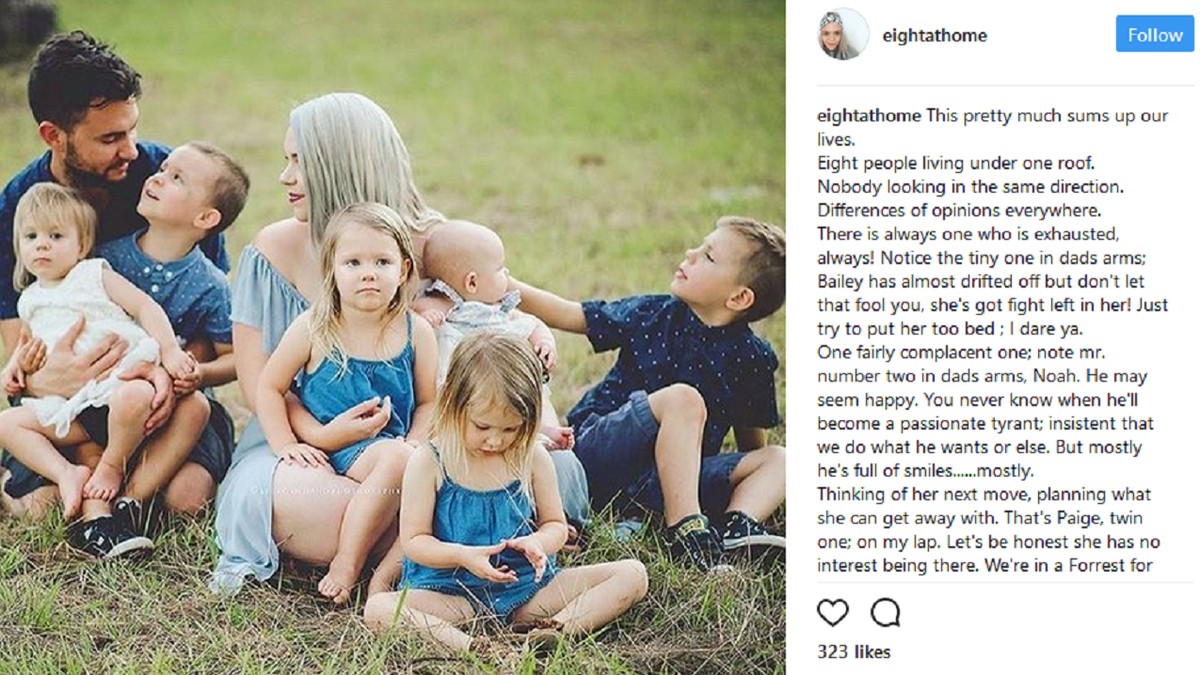View the 323 likes list
Screen dimensions: 1200x675
click(x=853, y=652)
